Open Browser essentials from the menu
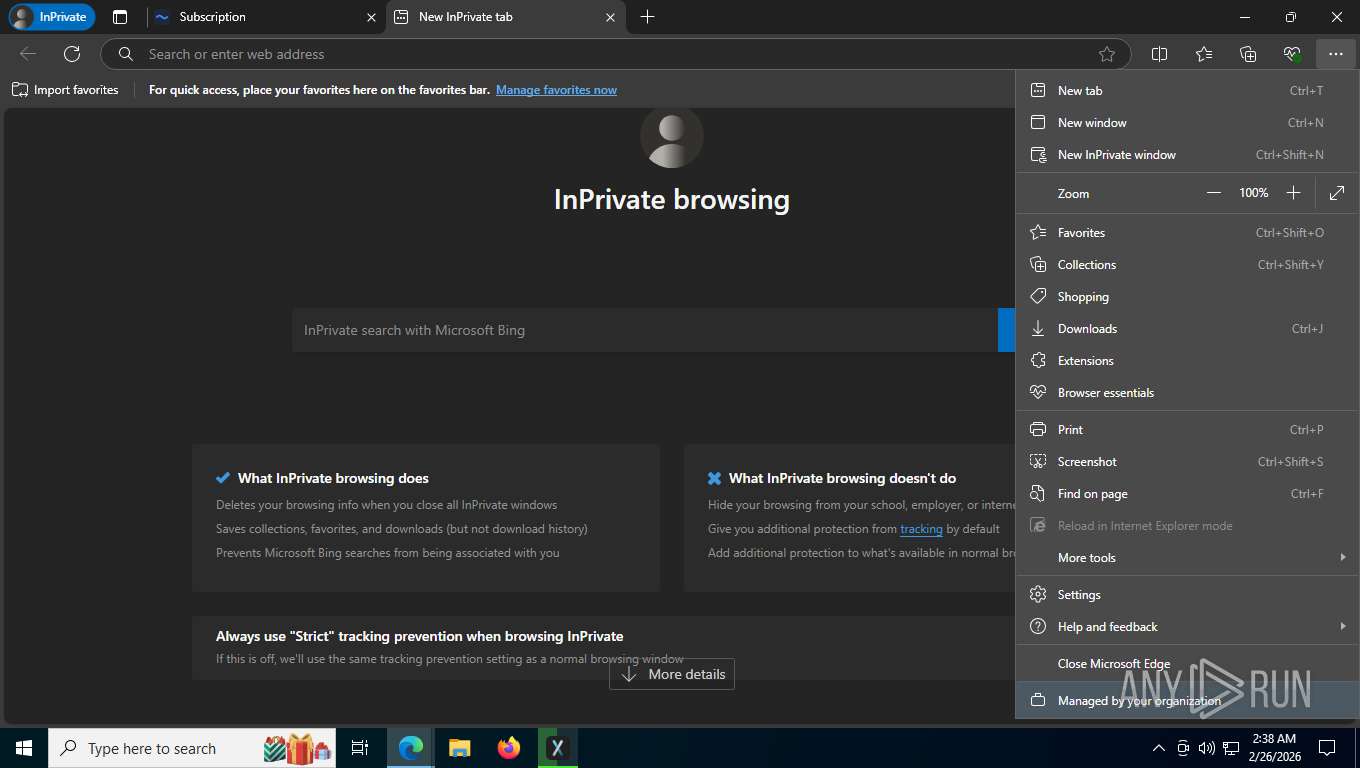The height and width of the screenshot is (768, 1360). [1187, 393]
